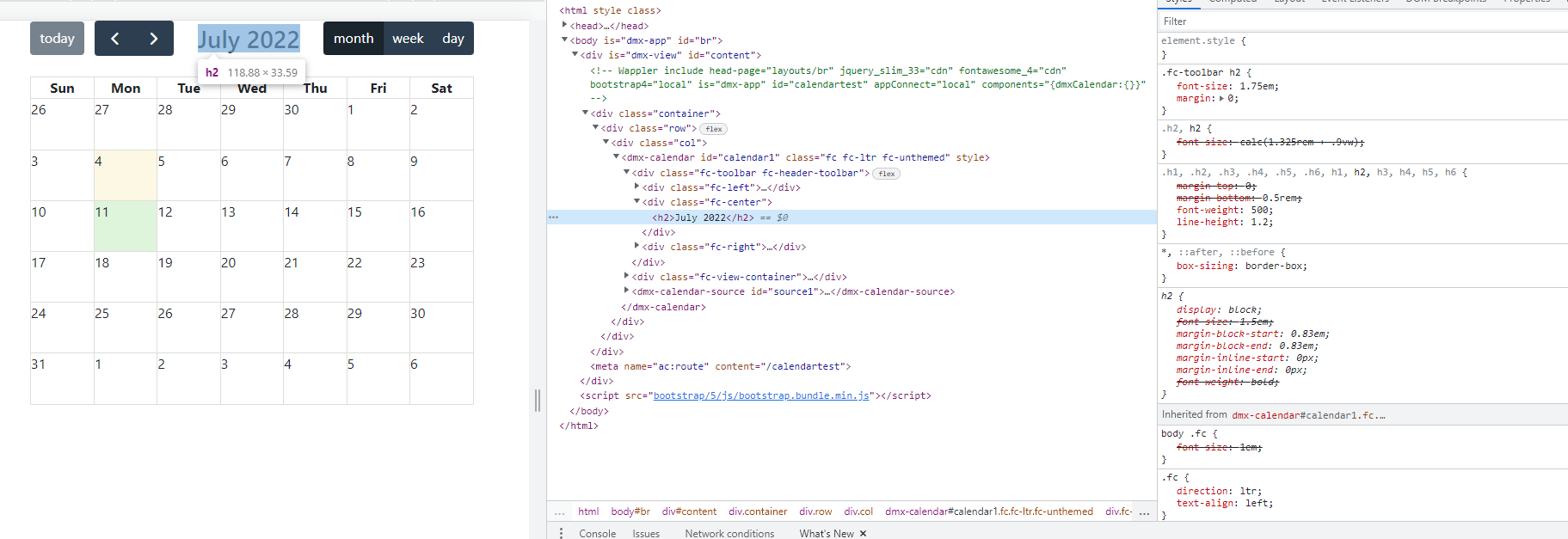This screenshot has width=1568, height=539.
Task: Select the closing /dmx-calendar tag row
Action: pyautogui.click(x=663, y=307)
